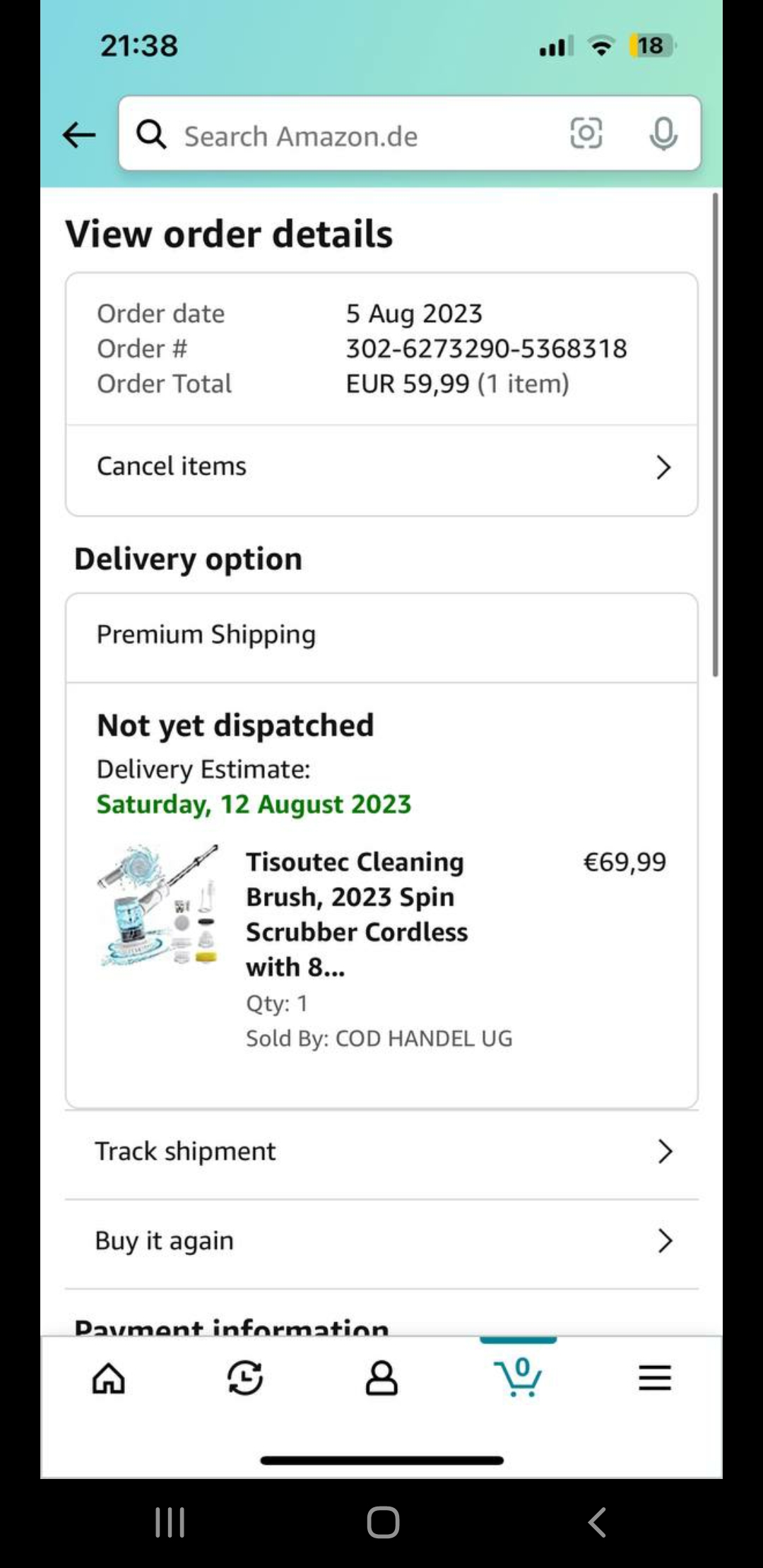Expand the Track shipment chevron
This screenshot has width=763, height=1568.
[x=665, y=1151]
